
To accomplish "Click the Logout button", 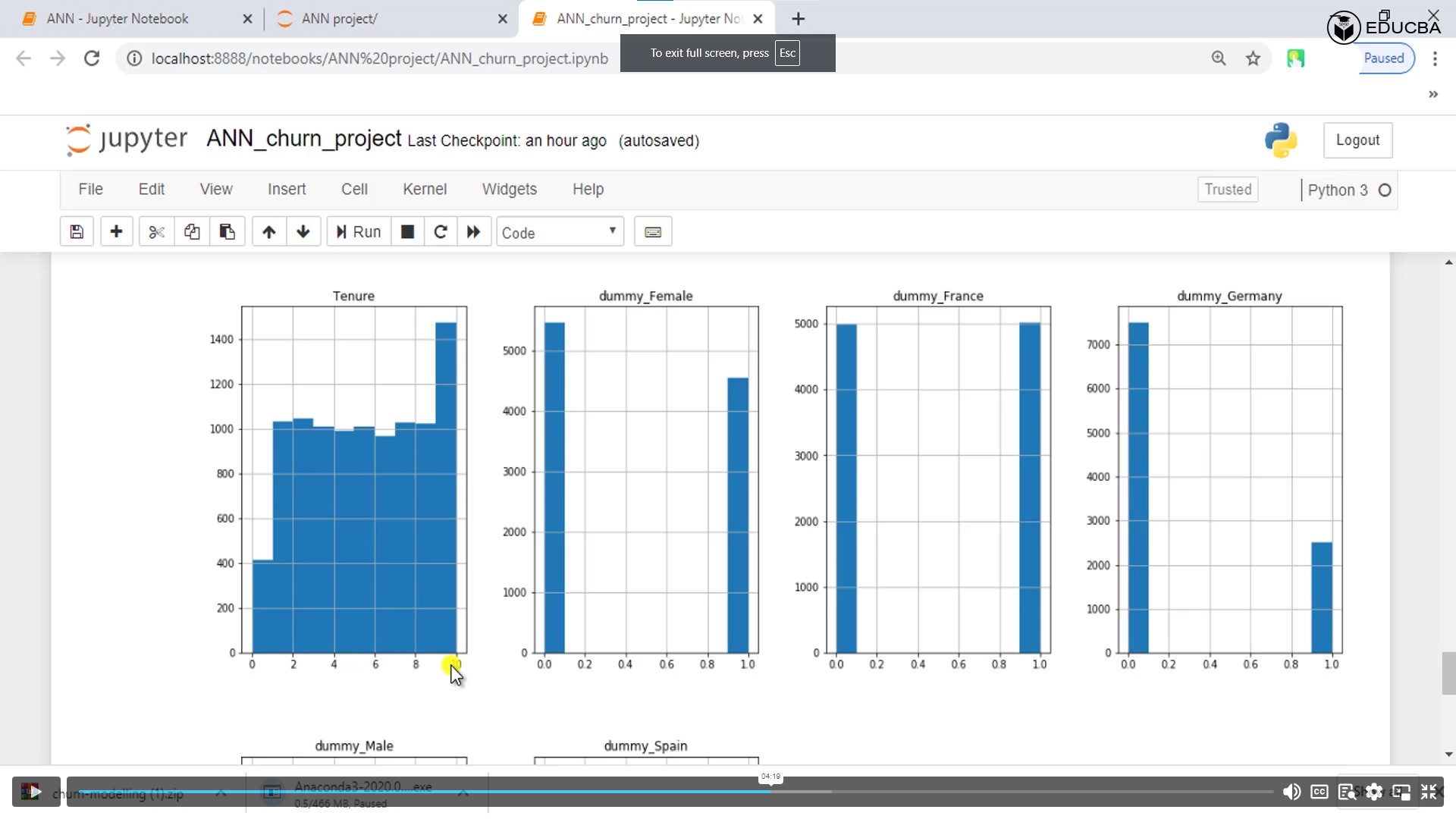I will (x=1357, y=140).
